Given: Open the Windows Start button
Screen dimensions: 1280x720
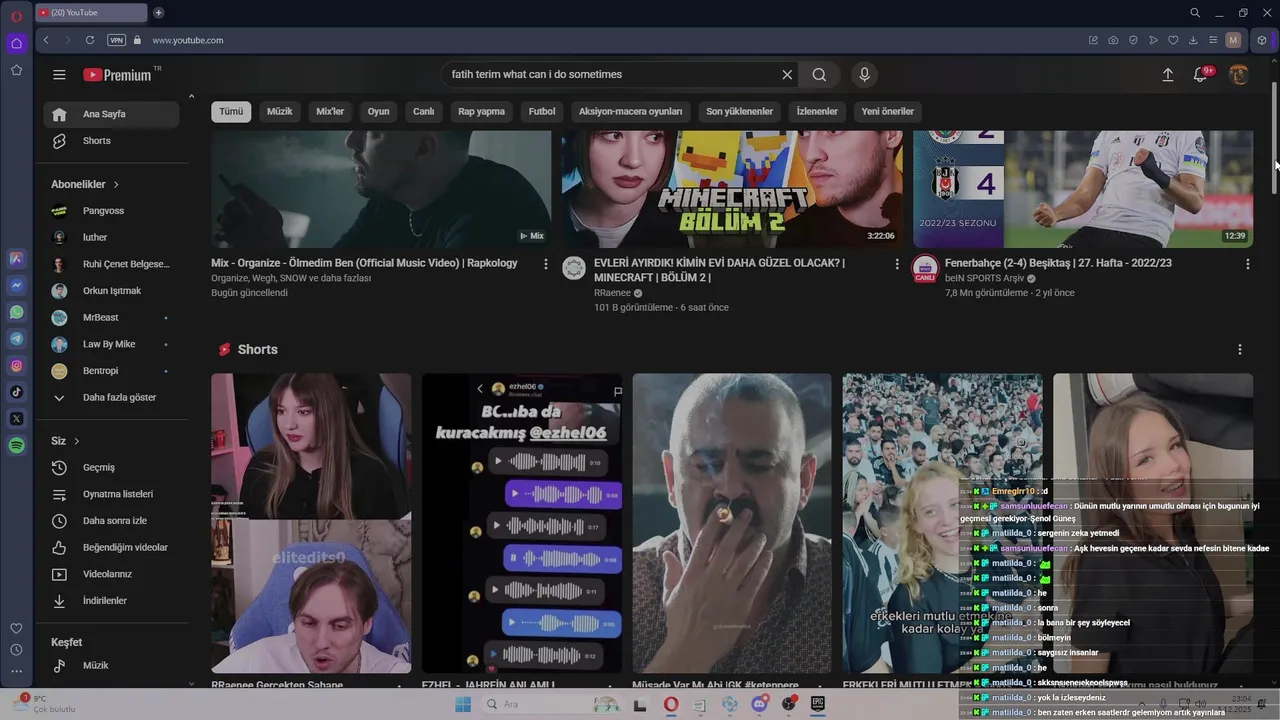Looking at the screenshot, I should point(463,704).
